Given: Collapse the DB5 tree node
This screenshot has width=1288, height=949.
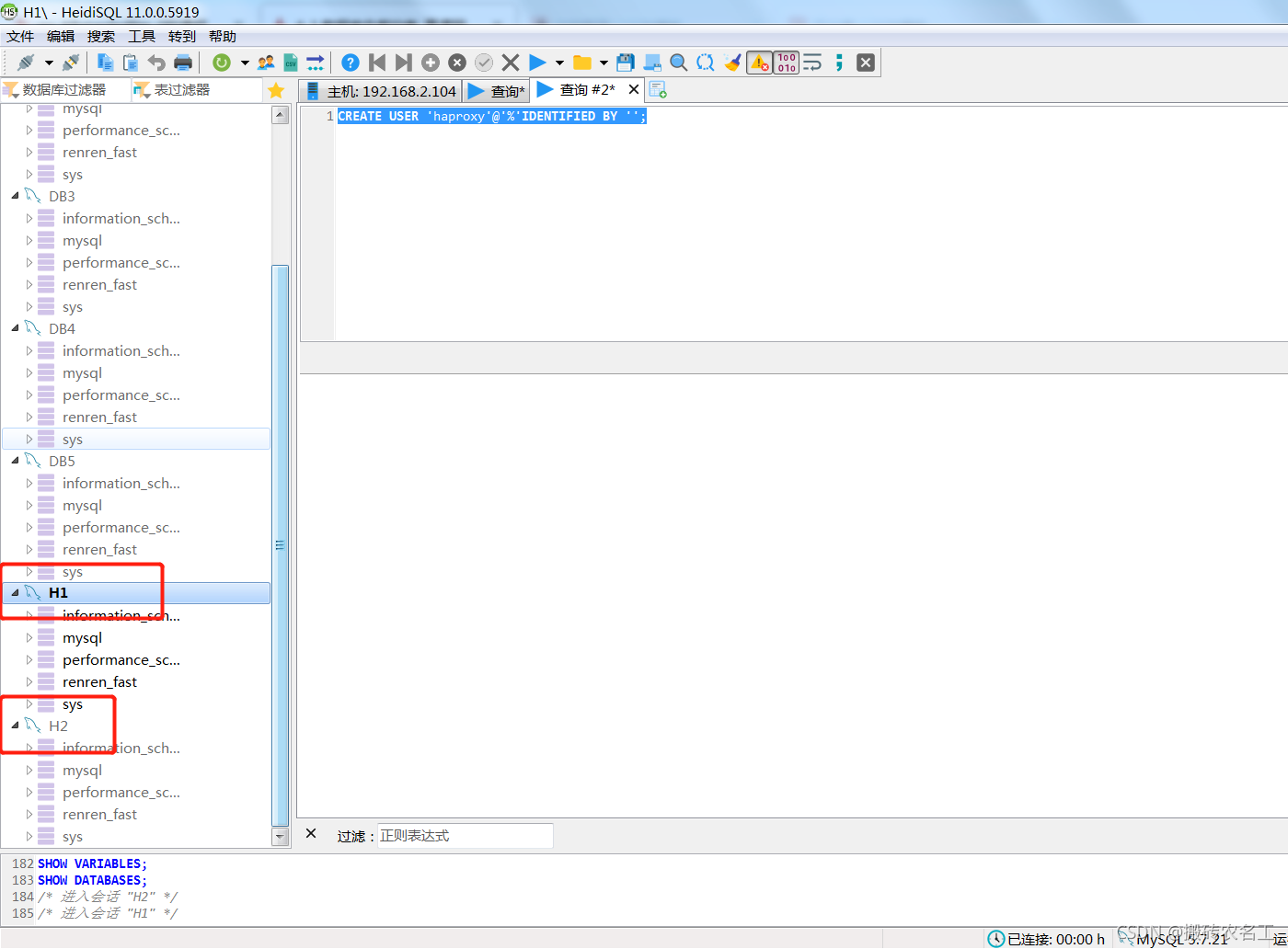Looking at the screenshot, I should (15, 461).
